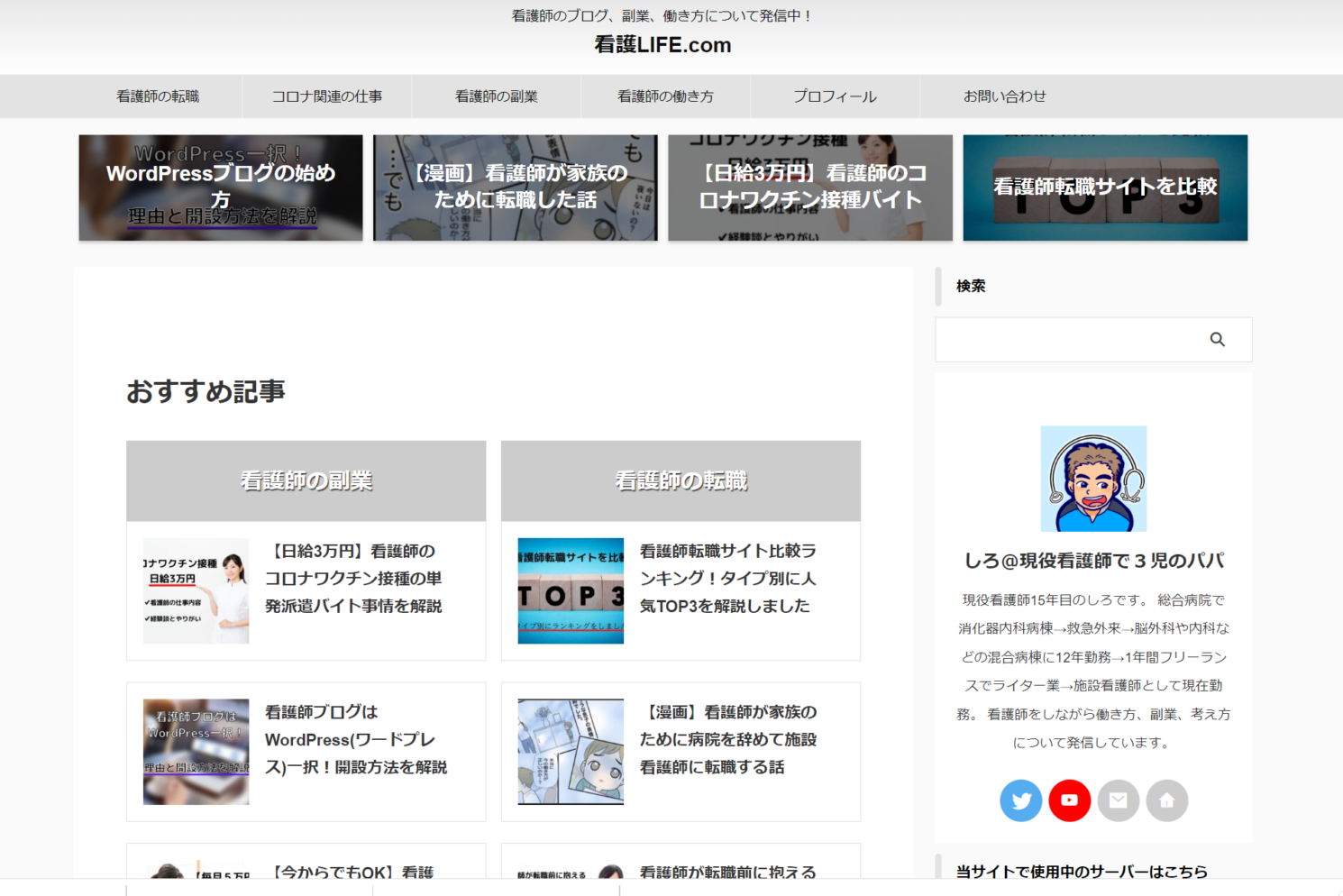Click the WordPress一択 article thumbnail
Viewport: 1343px width, 896px height.
click(x=196, y=752)
